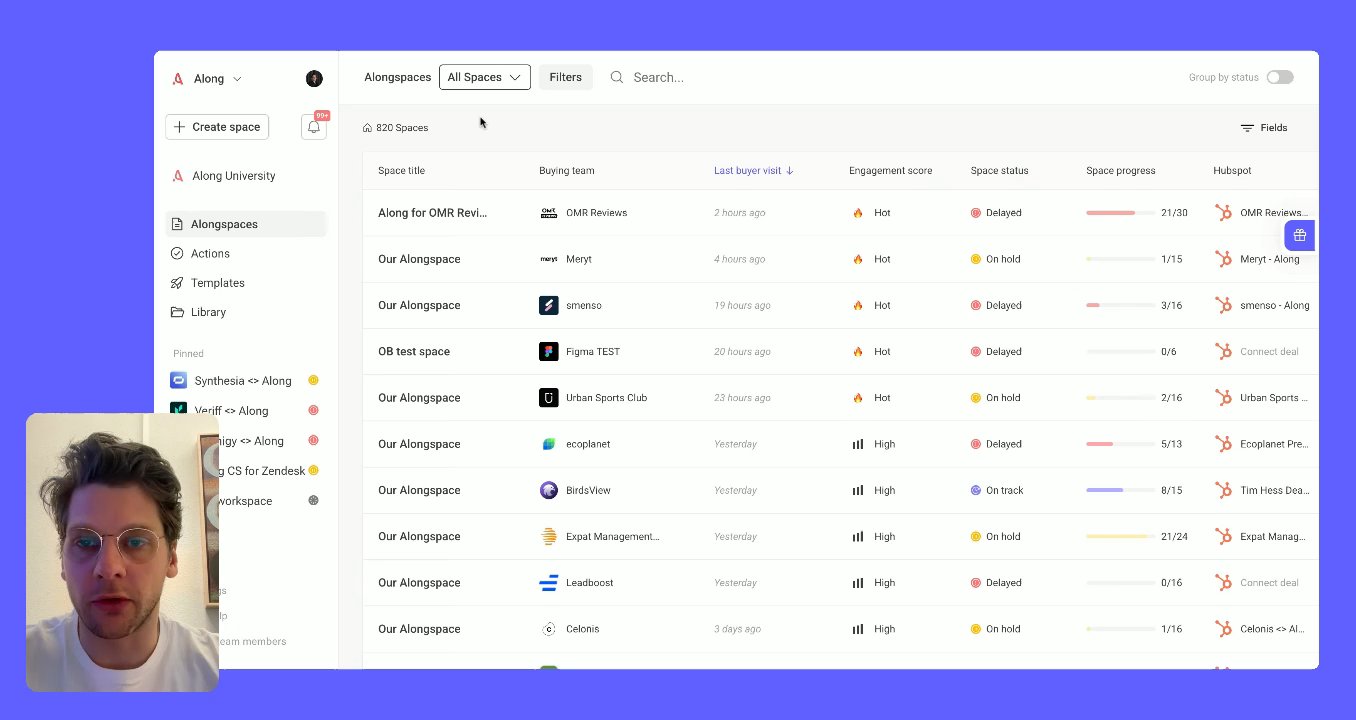Click the BirdsView logo icon
The height and width of the screenshot is (720, 1356).
pos(548,490)
